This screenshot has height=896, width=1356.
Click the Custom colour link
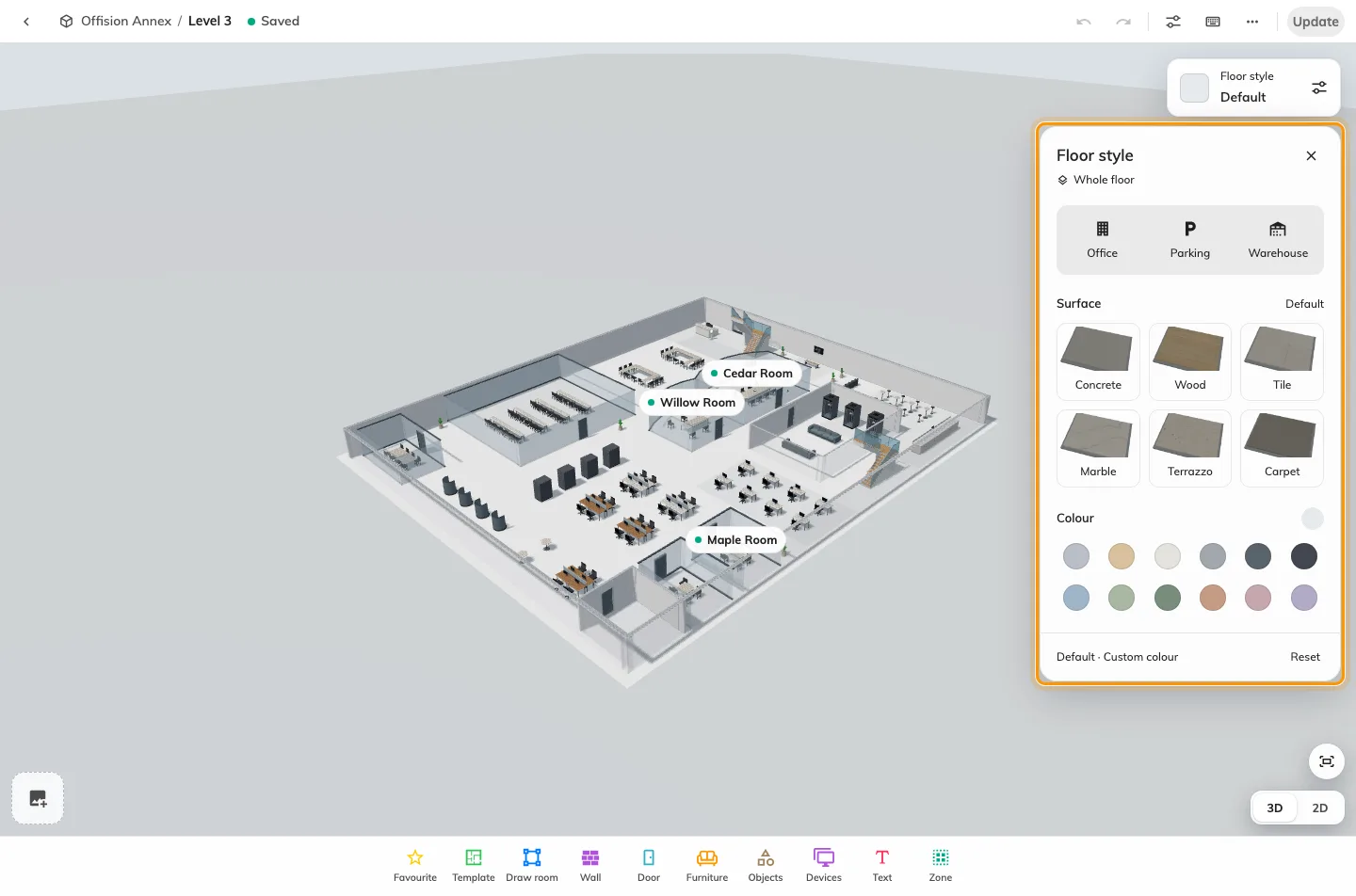(x=1140, y=657)
